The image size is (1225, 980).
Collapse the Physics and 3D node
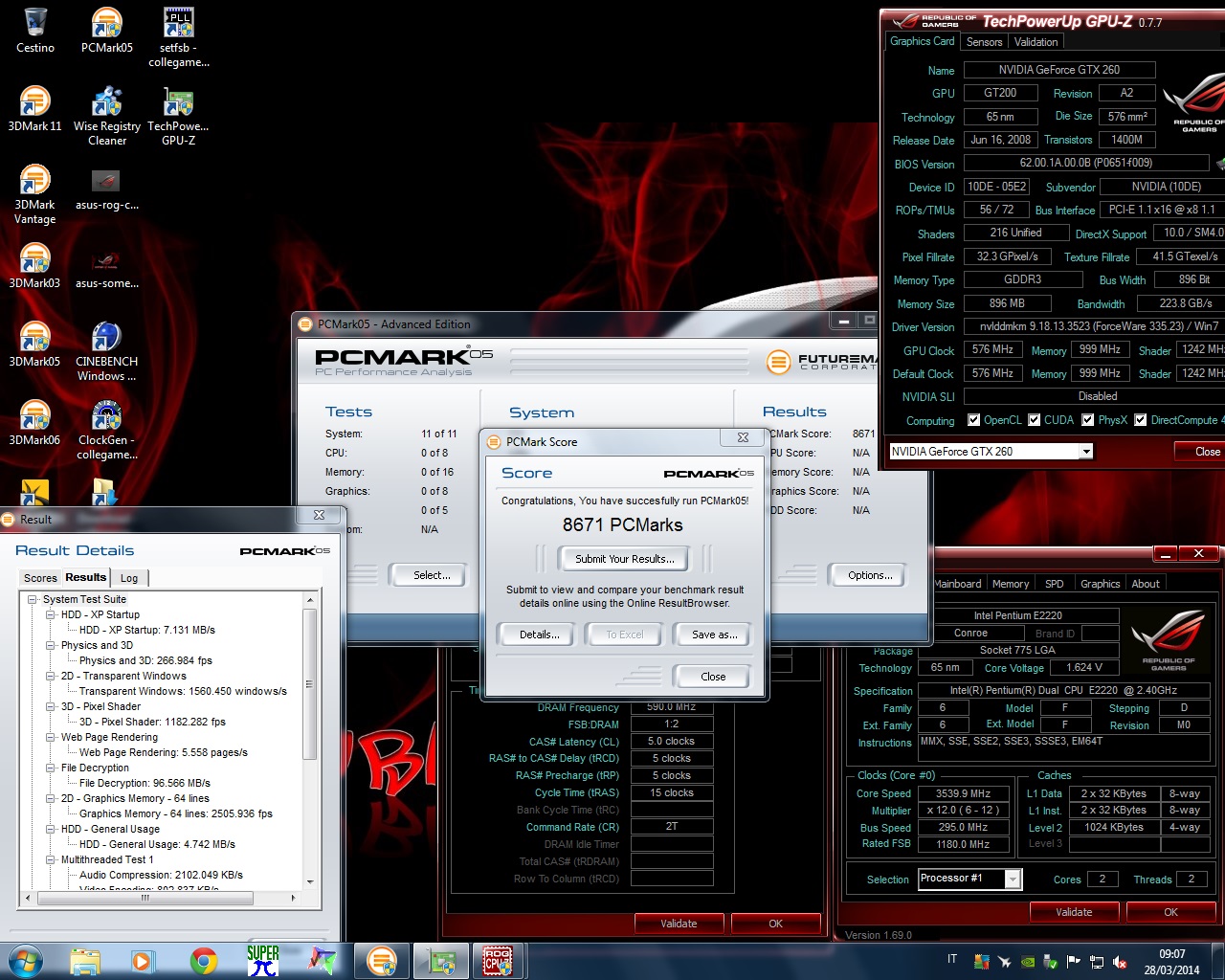tap(51, 646)
